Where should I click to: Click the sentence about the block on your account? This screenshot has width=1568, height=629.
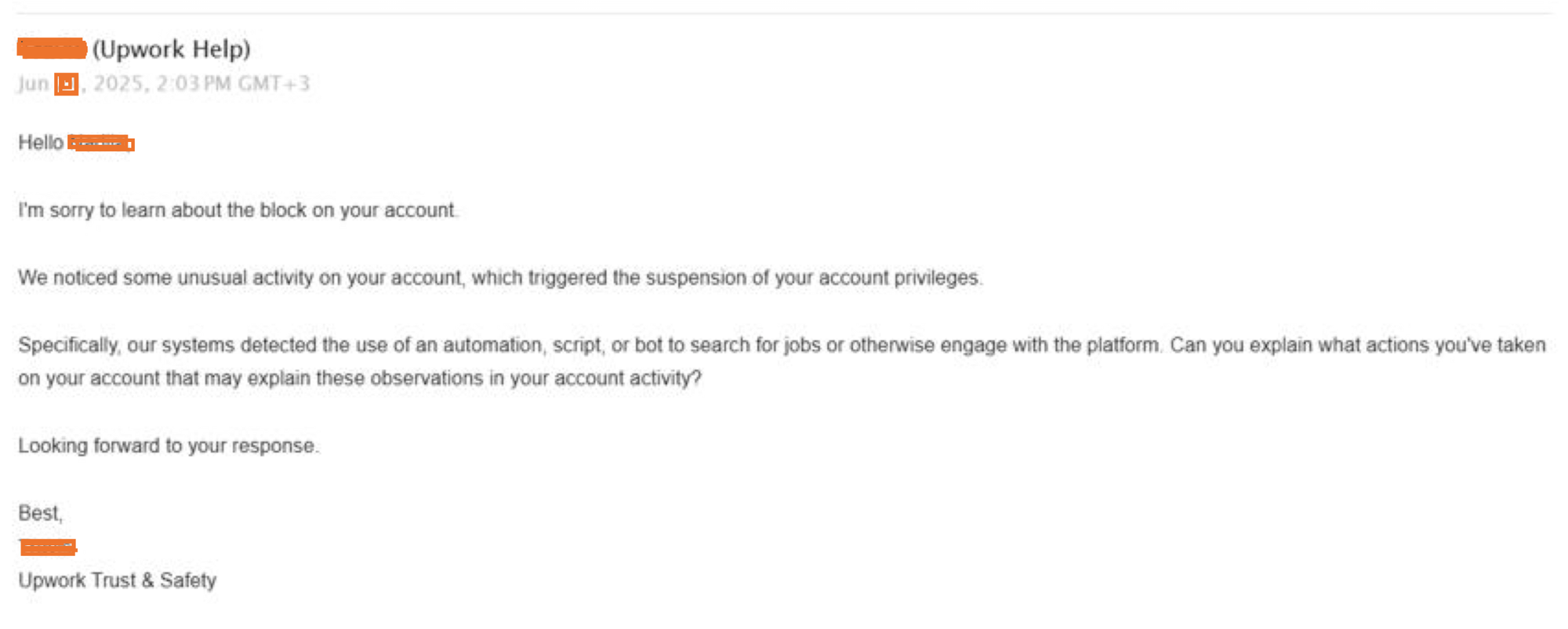238,210
